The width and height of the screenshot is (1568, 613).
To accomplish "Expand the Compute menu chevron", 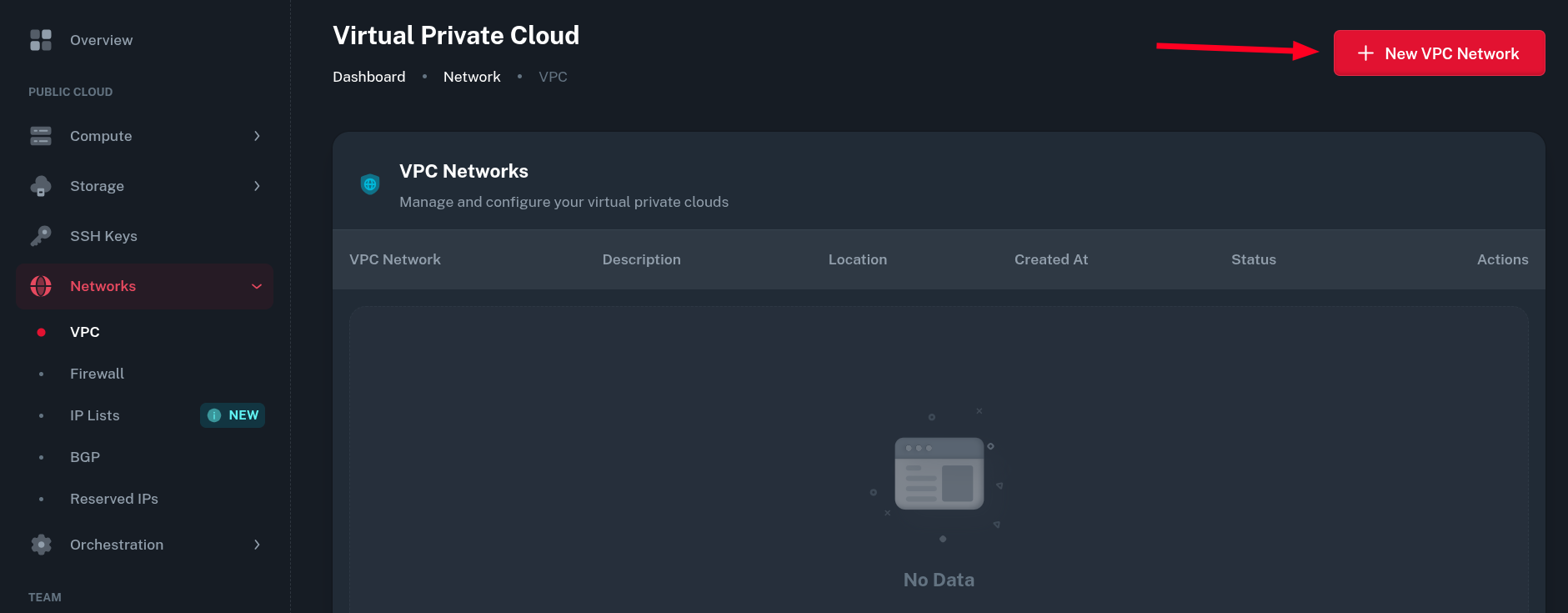I will tap(257, 136).
